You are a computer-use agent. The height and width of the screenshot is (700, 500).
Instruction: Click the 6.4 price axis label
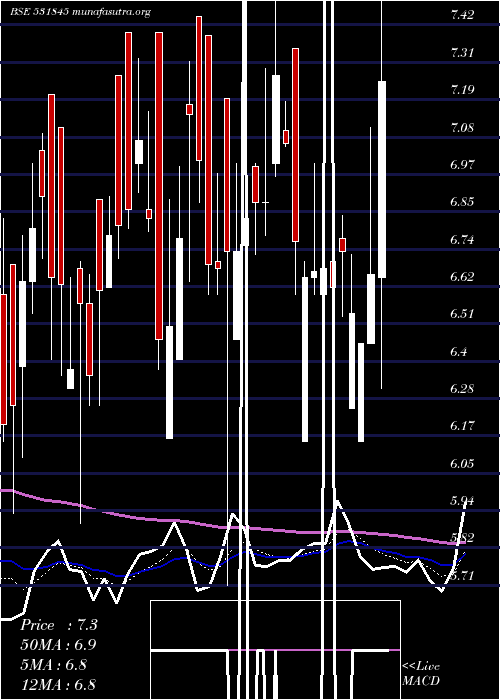click(x=459, y=352)
